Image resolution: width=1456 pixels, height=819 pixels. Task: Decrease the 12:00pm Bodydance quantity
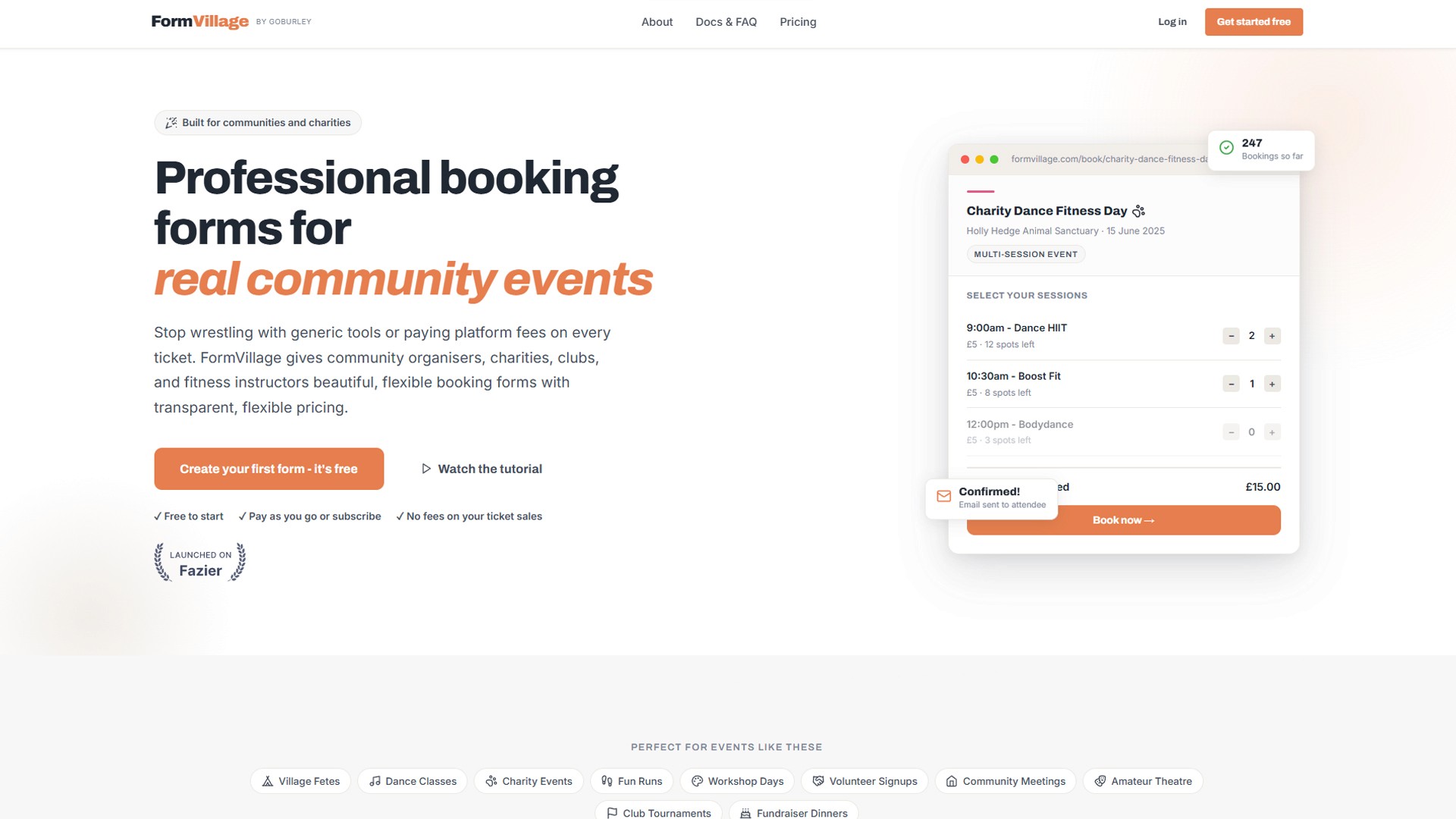point(1231,432)
